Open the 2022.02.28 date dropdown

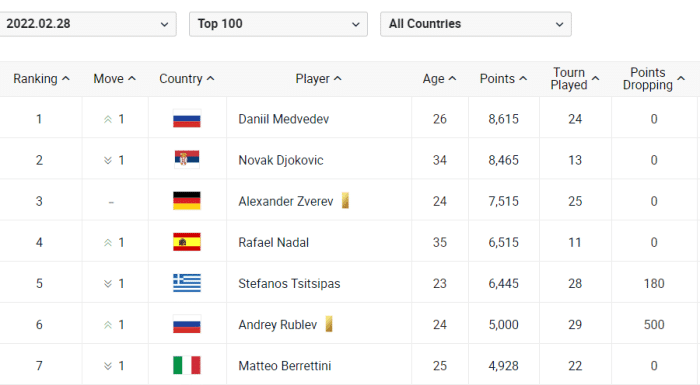click(x=88, y=24)
